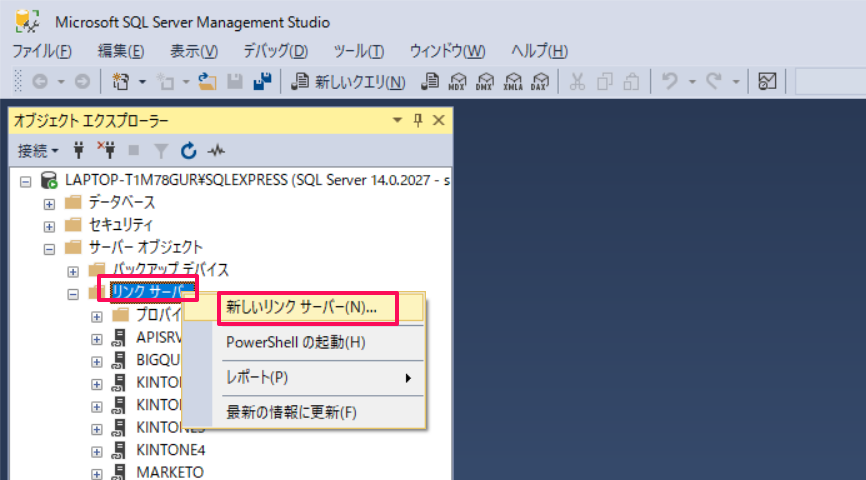Click the New Project toolbar icon
866x480 pixels.
120,82
